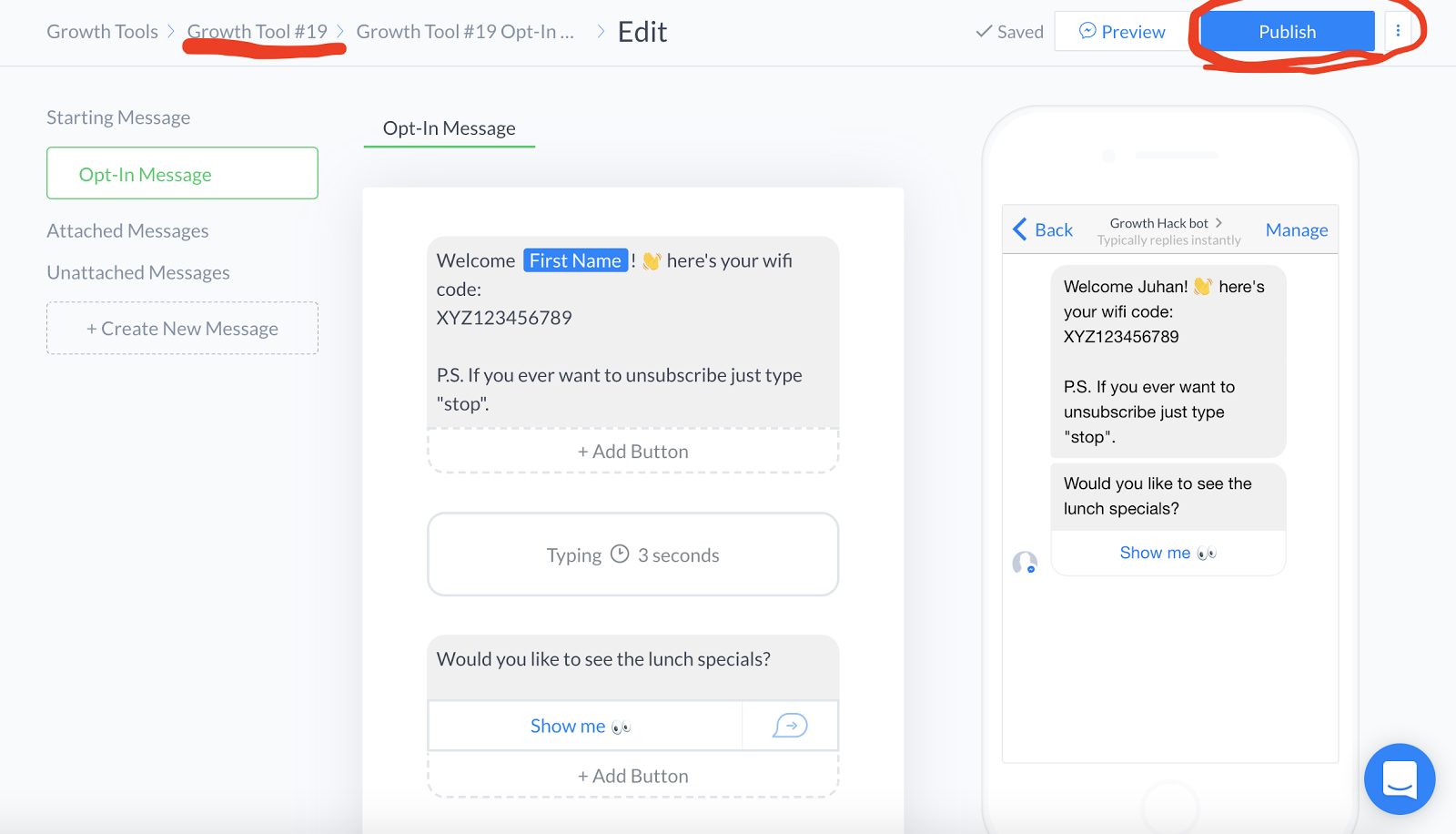Adjust the 3 seconds typing delay
The image size is (1456, 834).
click(x=678, y=554)
